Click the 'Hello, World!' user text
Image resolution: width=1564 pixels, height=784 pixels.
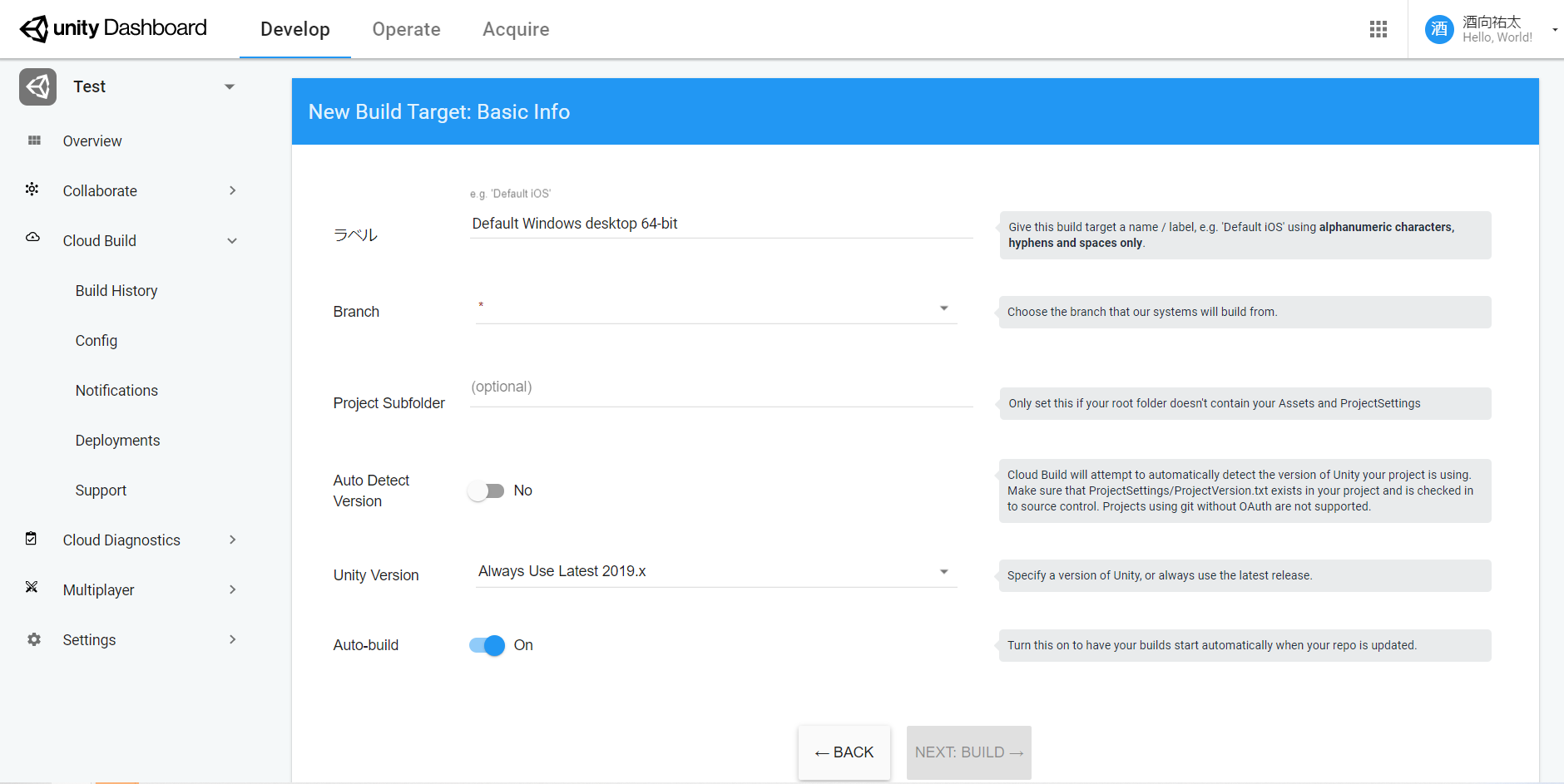coord(1497,37)
